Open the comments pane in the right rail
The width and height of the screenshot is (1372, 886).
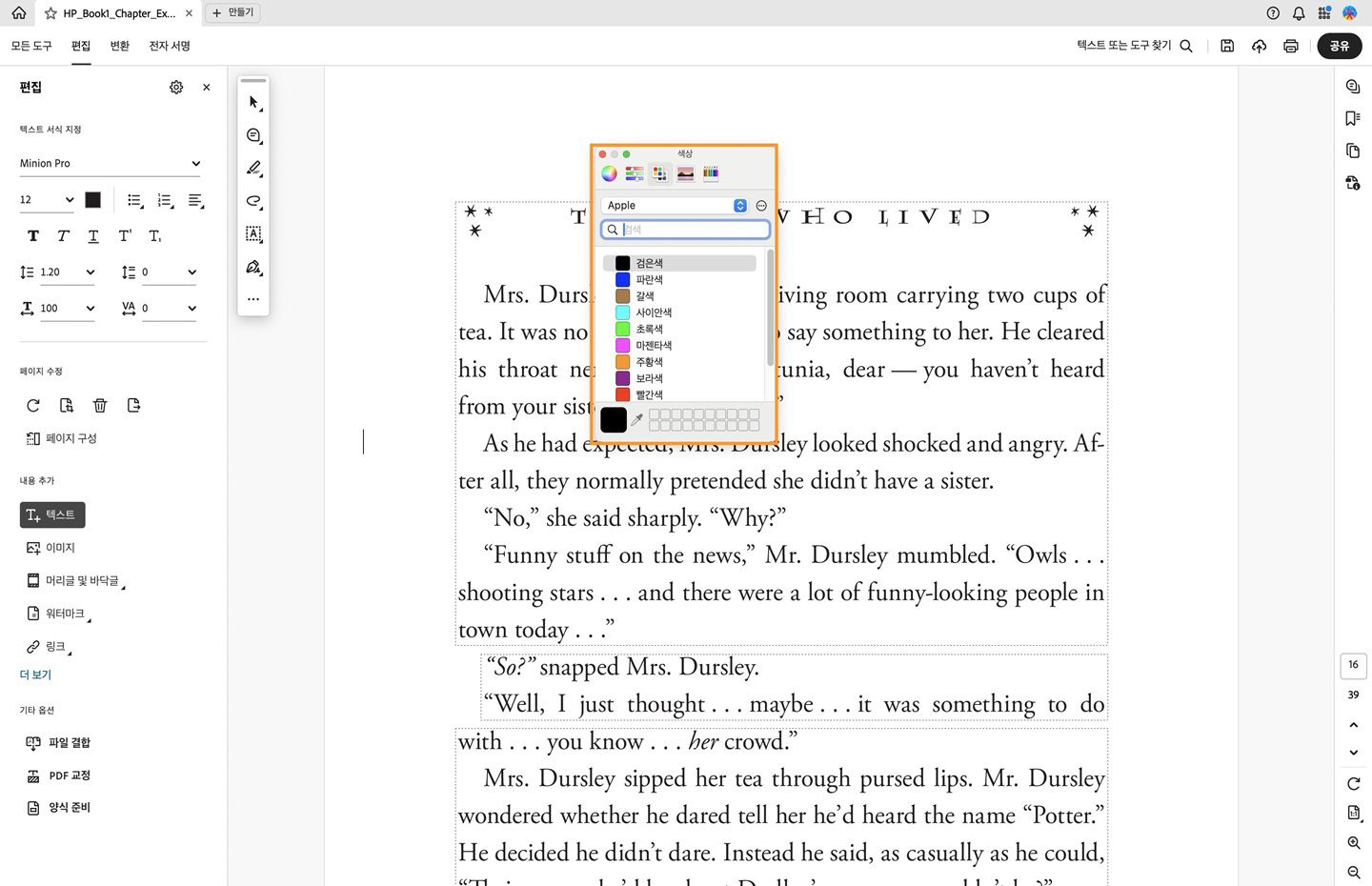coord(1353,87)
